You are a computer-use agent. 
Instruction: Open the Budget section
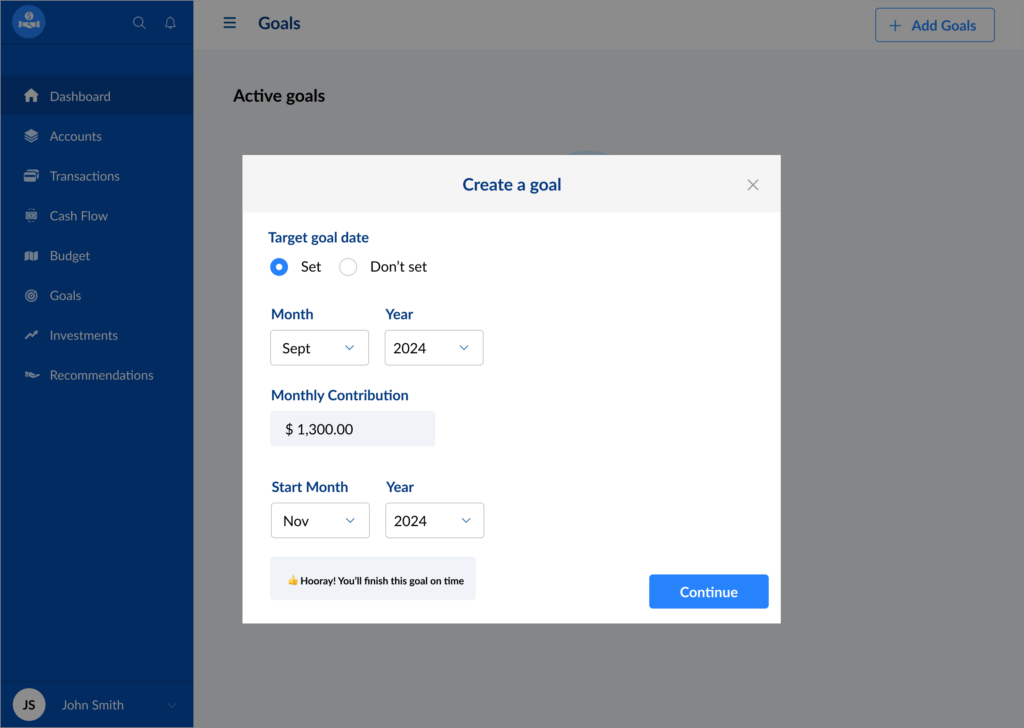point(72,255)
